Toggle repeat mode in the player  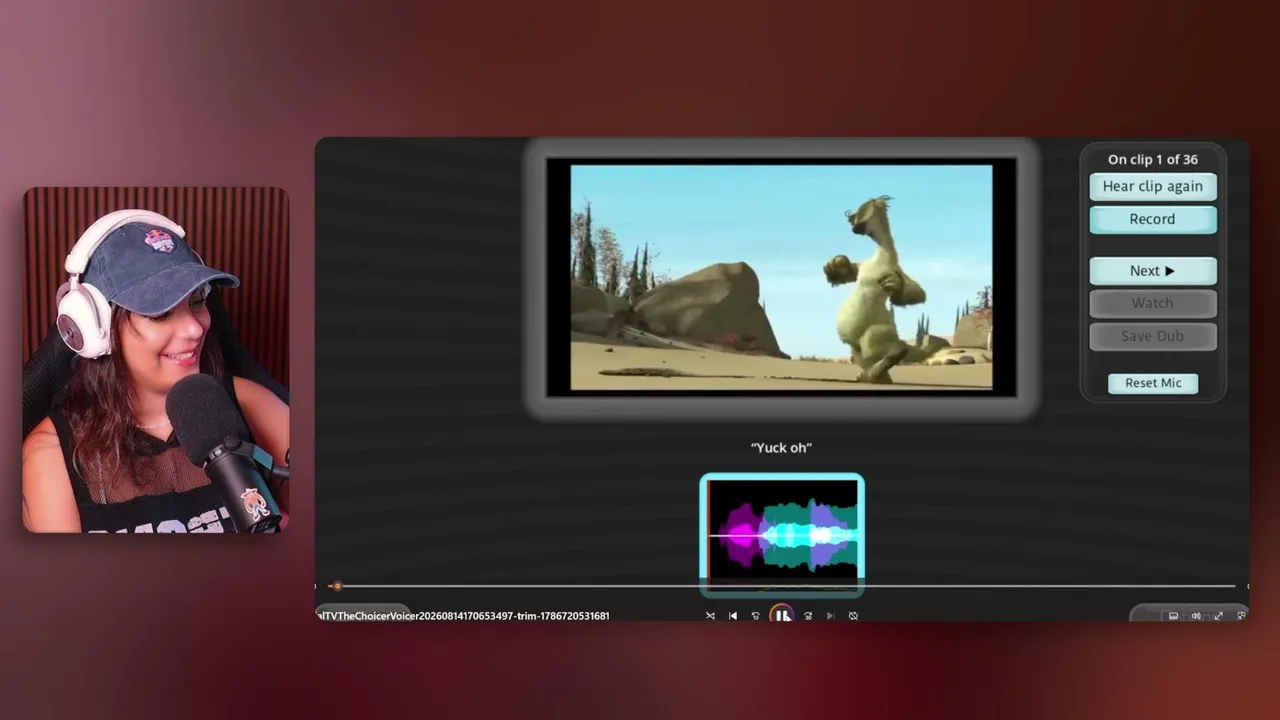pyautogui.click(x=853, y=616)
